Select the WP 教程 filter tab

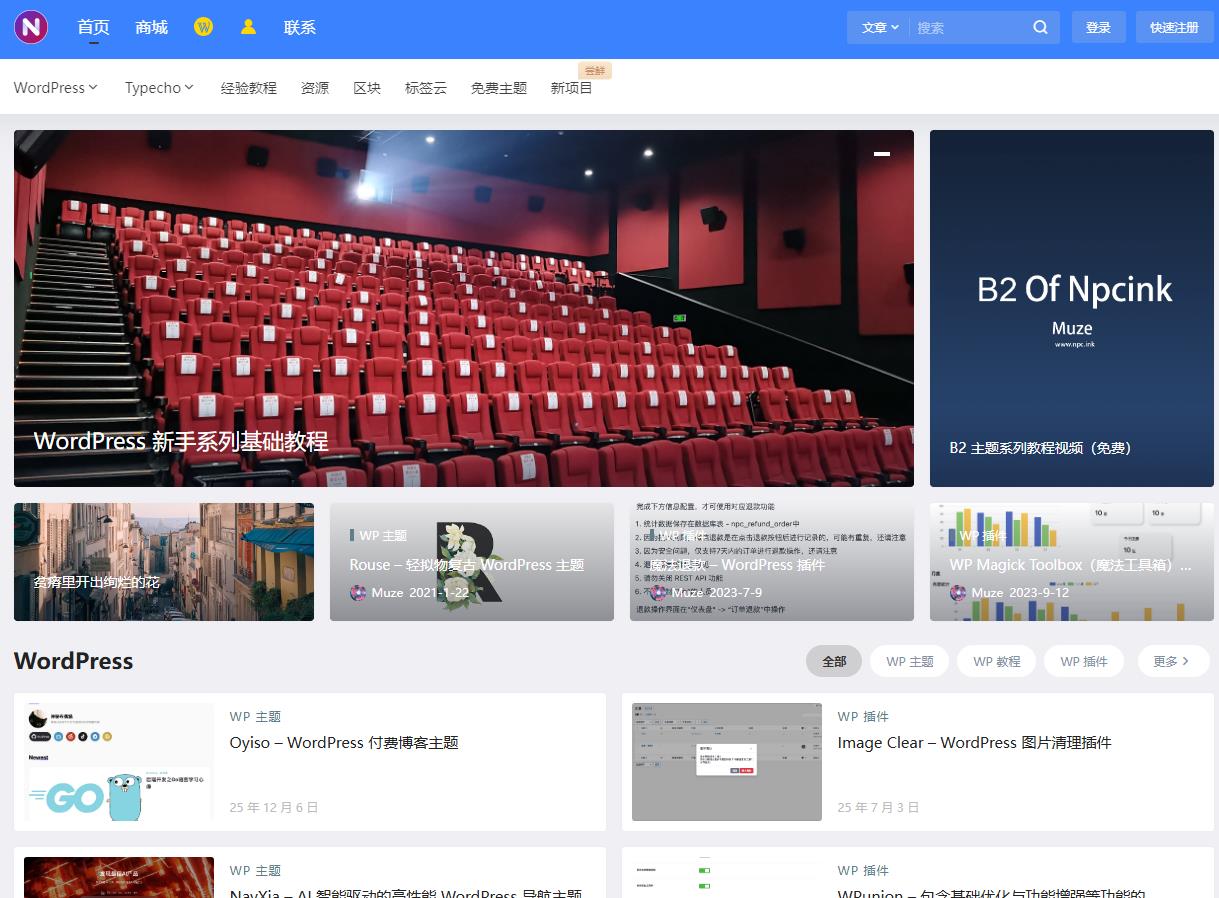[x=997, y=661]
